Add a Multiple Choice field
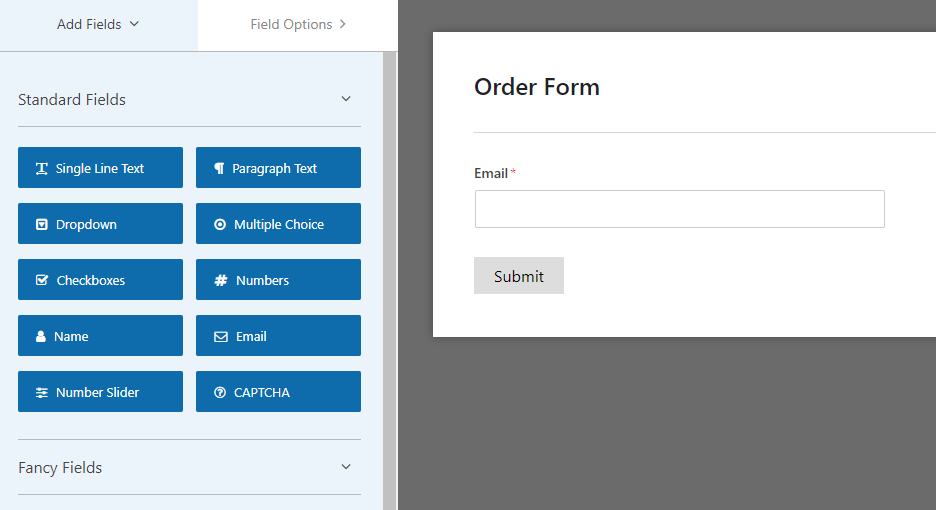 tap(278, 224)
